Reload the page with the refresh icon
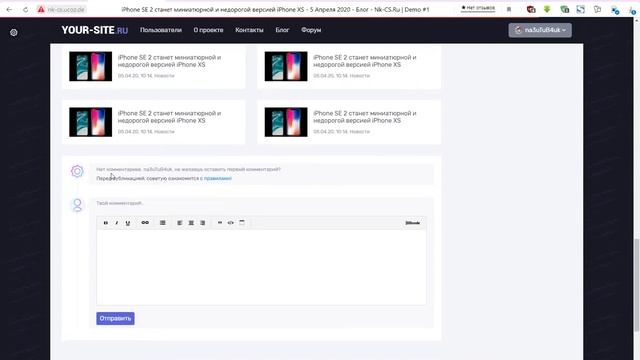The height and width of the screenshot is (360, 640). (25, 9)
